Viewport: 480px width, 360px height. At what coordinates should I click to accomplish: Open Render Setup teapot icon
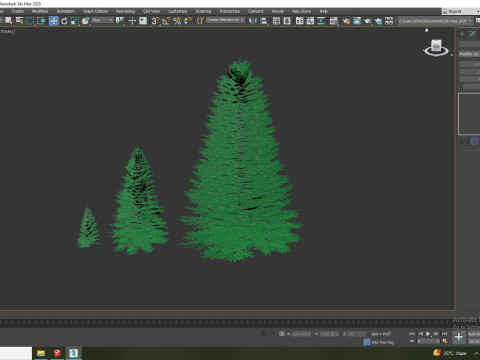pyautogui.click(x=346, y=21)
